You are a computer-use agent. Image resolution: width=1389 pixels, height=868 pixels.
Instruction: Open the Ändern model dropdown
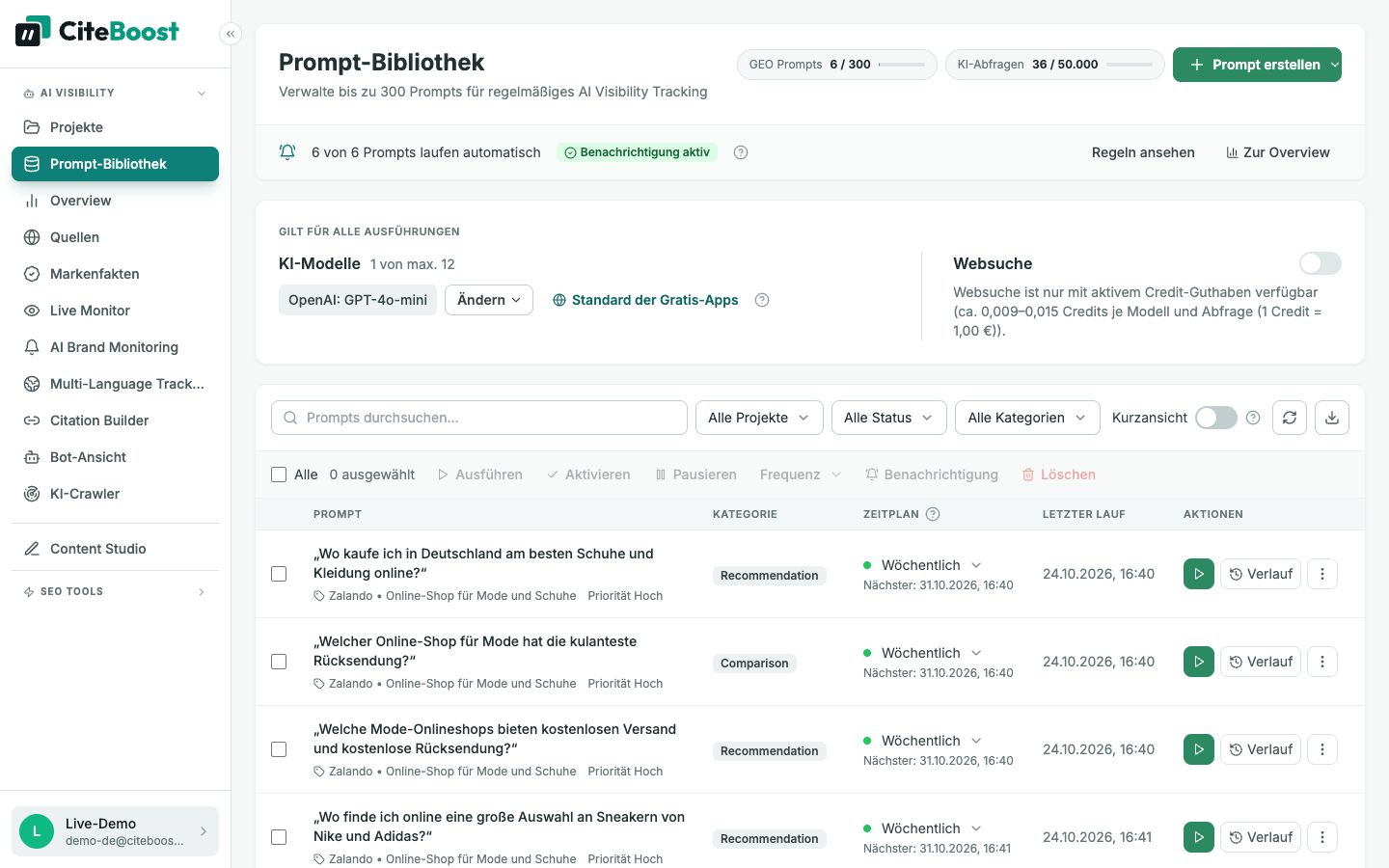coord(489,300)
